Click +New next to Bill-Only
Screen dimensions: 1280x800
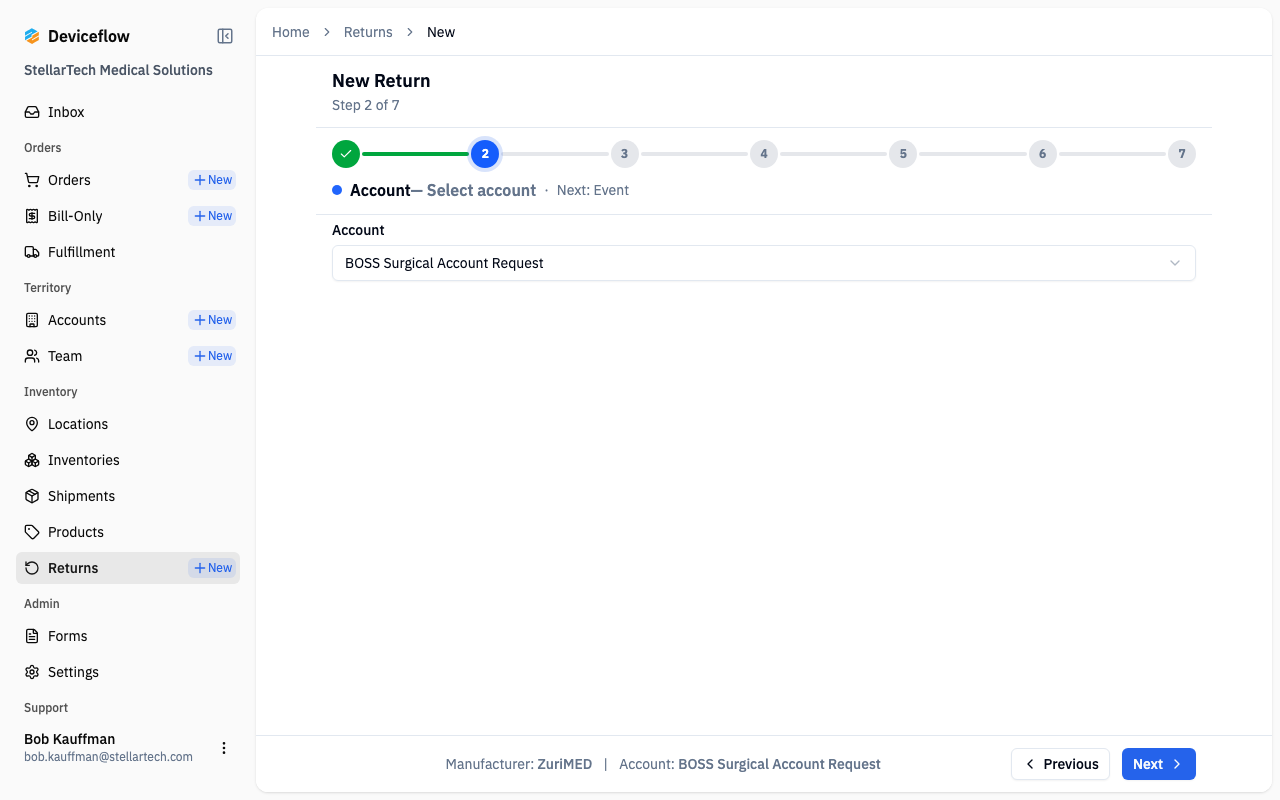pos(212,216)
